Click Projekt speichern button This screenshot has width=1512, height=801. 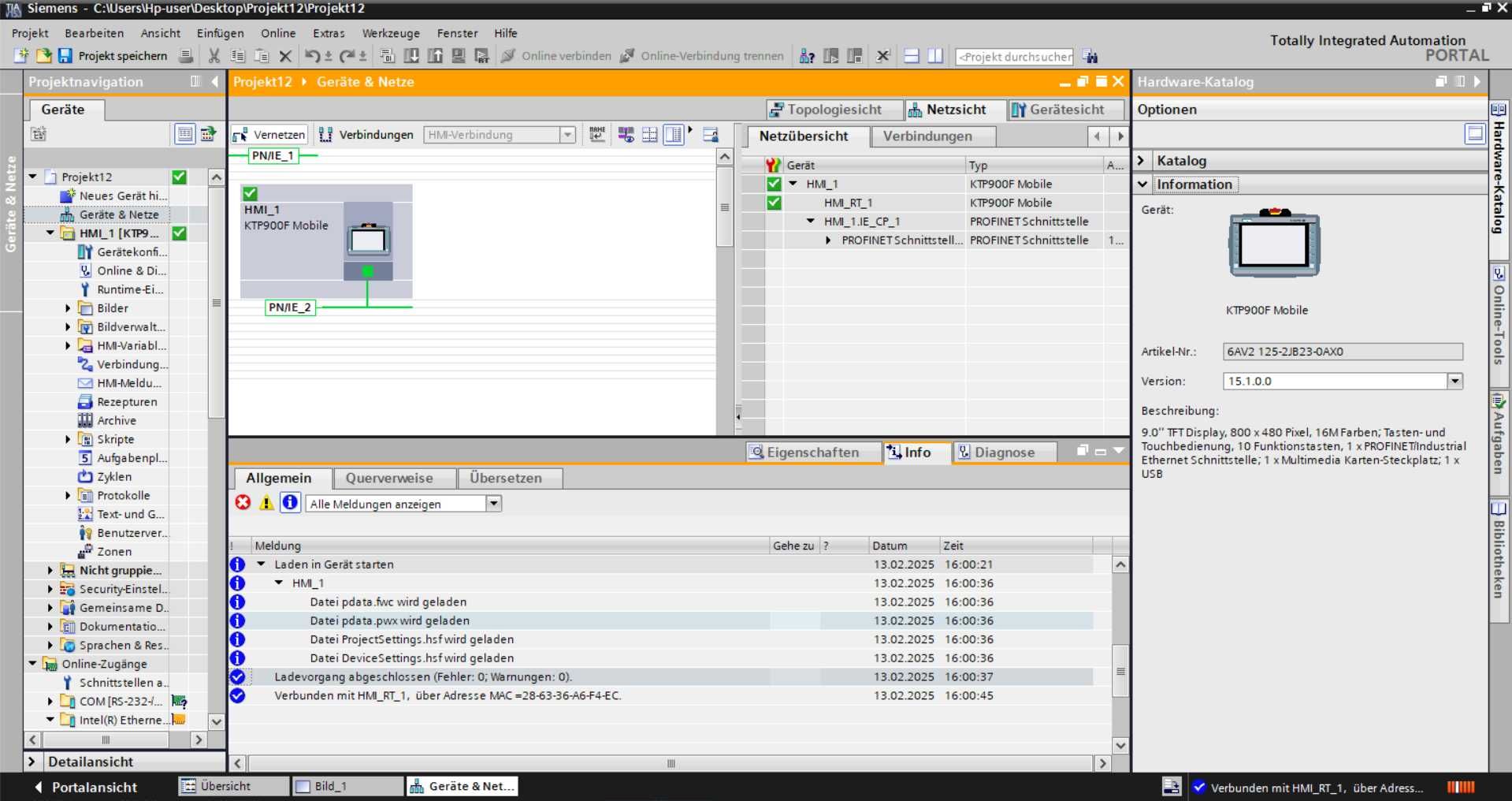pyautogui.click(x=113, y=56)
